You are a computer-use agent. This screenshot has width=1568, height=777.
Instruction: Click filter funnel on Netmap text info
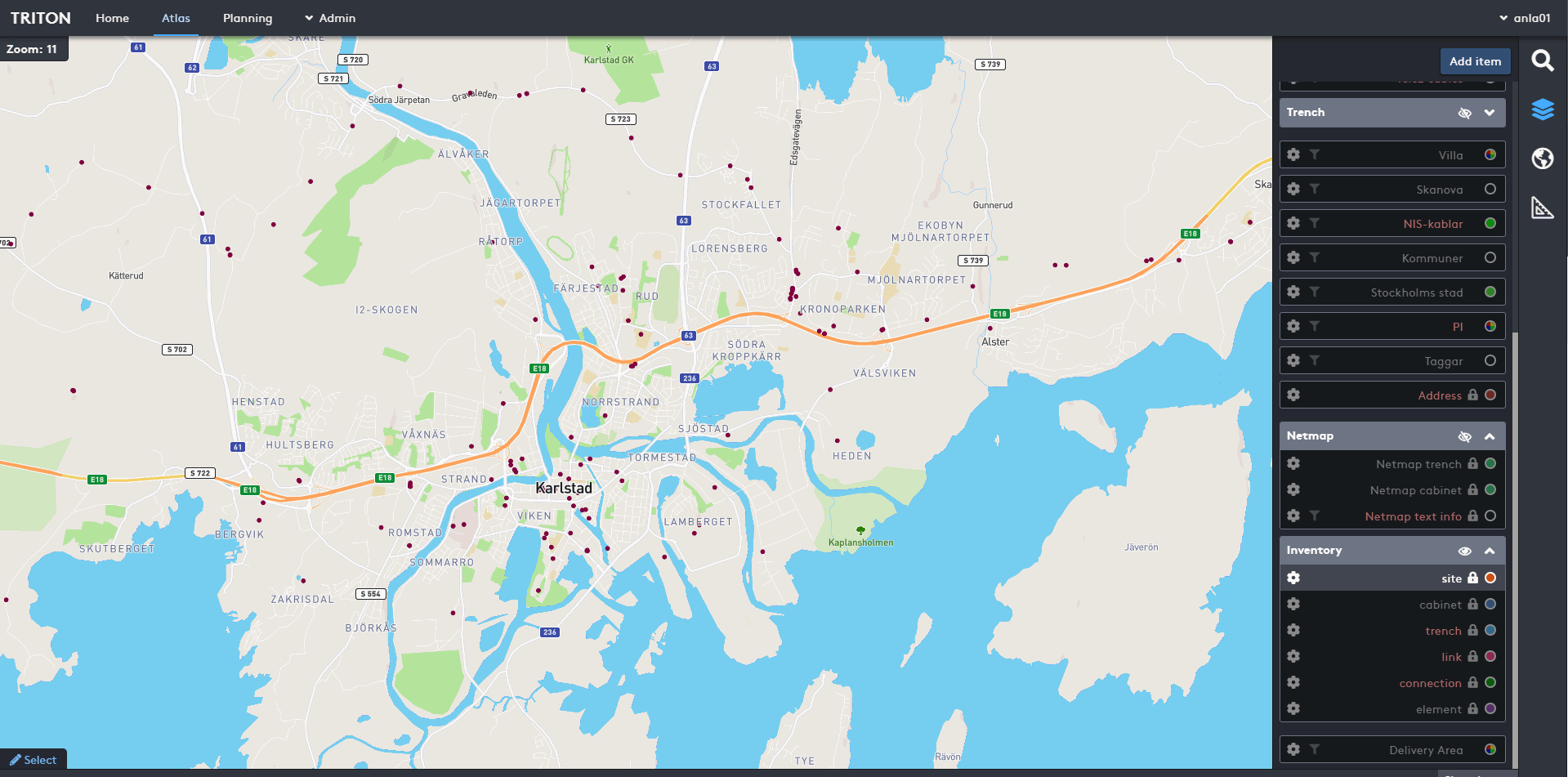[x=1314, y=516]
